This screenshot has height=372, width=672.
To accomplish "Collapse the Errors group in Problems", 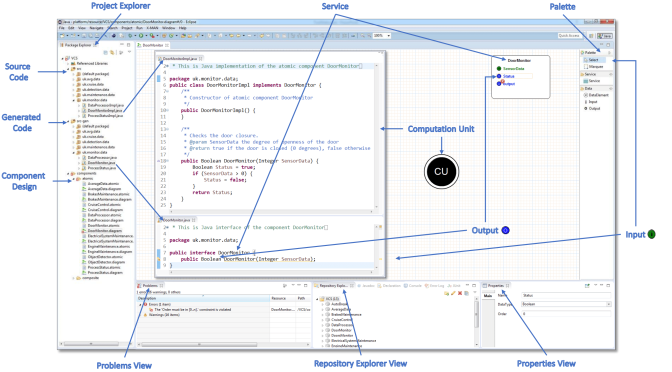I will click(x=140, y=304).
